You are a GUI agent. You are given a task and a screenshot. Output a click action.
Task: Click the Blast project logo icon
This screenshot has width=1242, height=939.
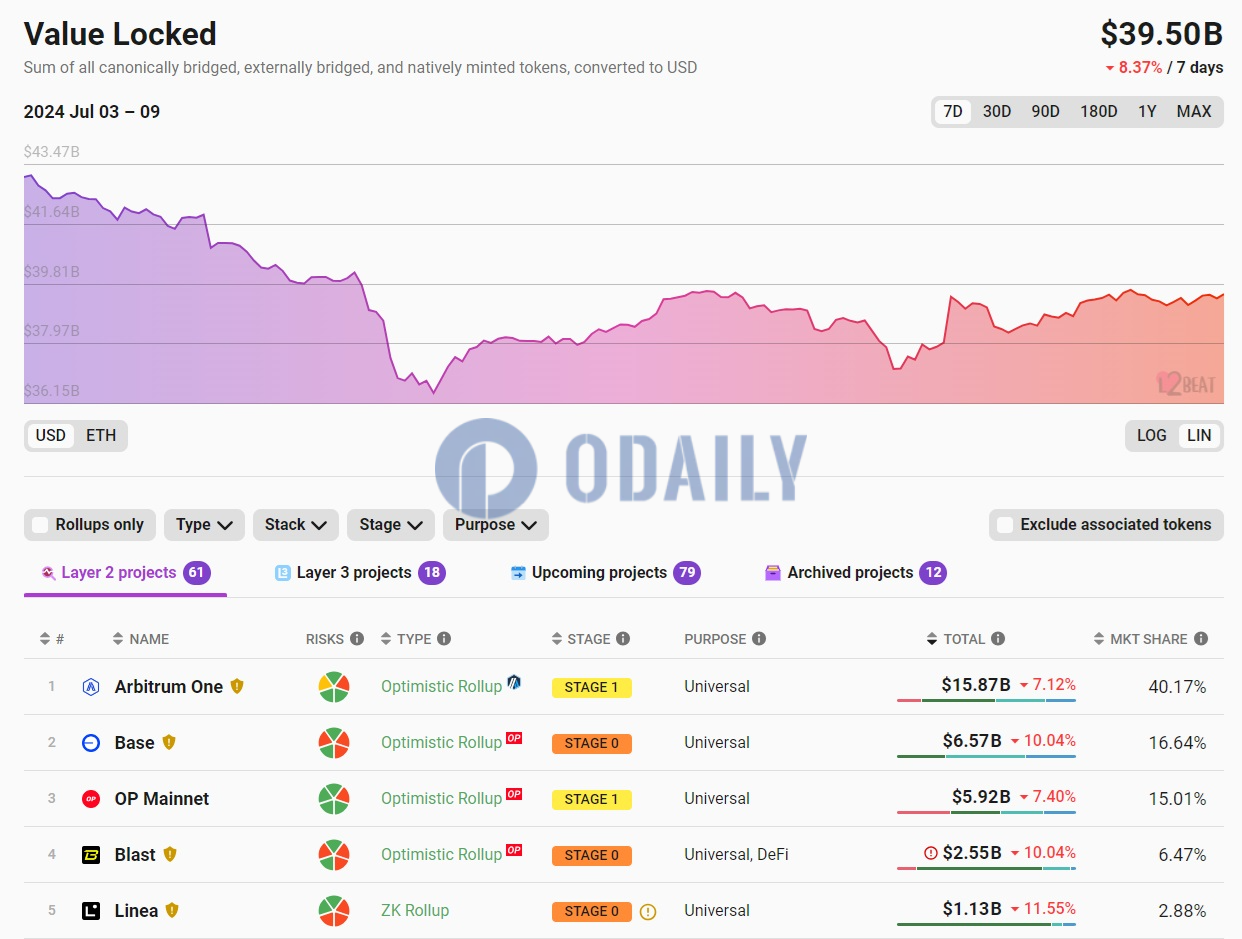tap(91, 855)
